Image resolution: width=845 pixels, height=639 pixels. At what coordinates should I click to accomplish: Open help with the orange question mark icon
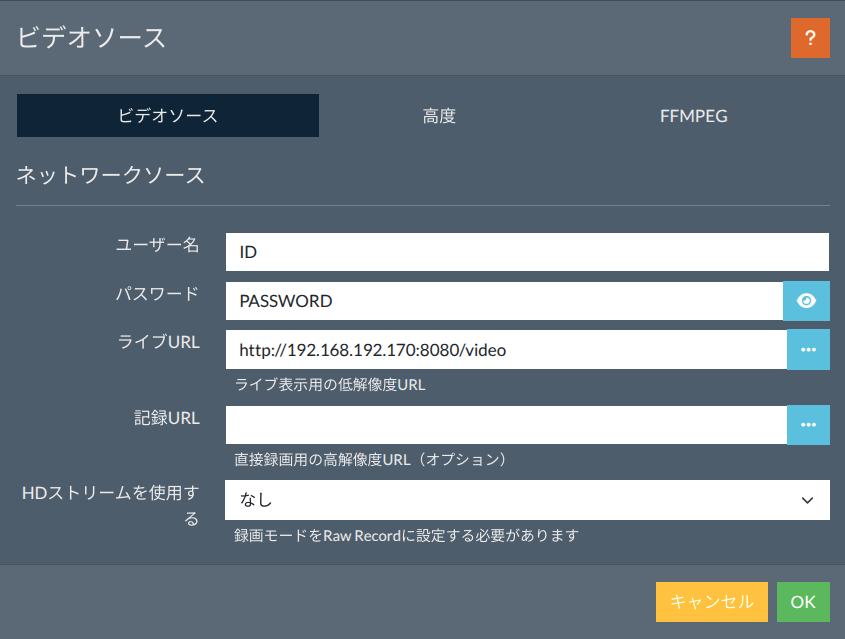810,38
